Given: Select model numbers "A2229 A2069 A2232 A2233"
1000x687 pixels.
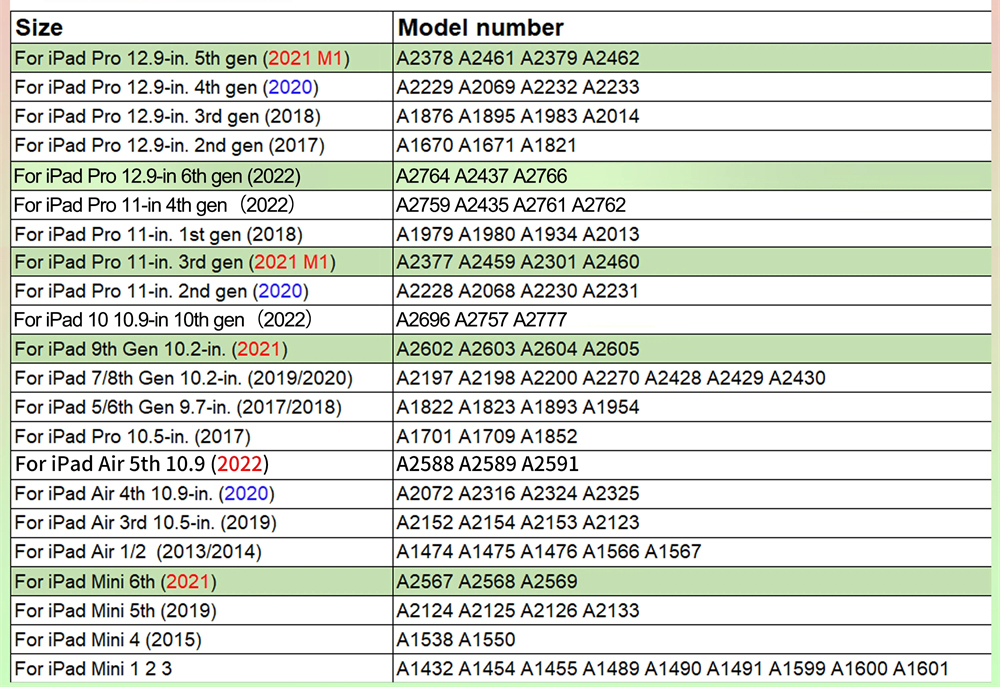Looking at the screenshot, I should pos(517,87).
